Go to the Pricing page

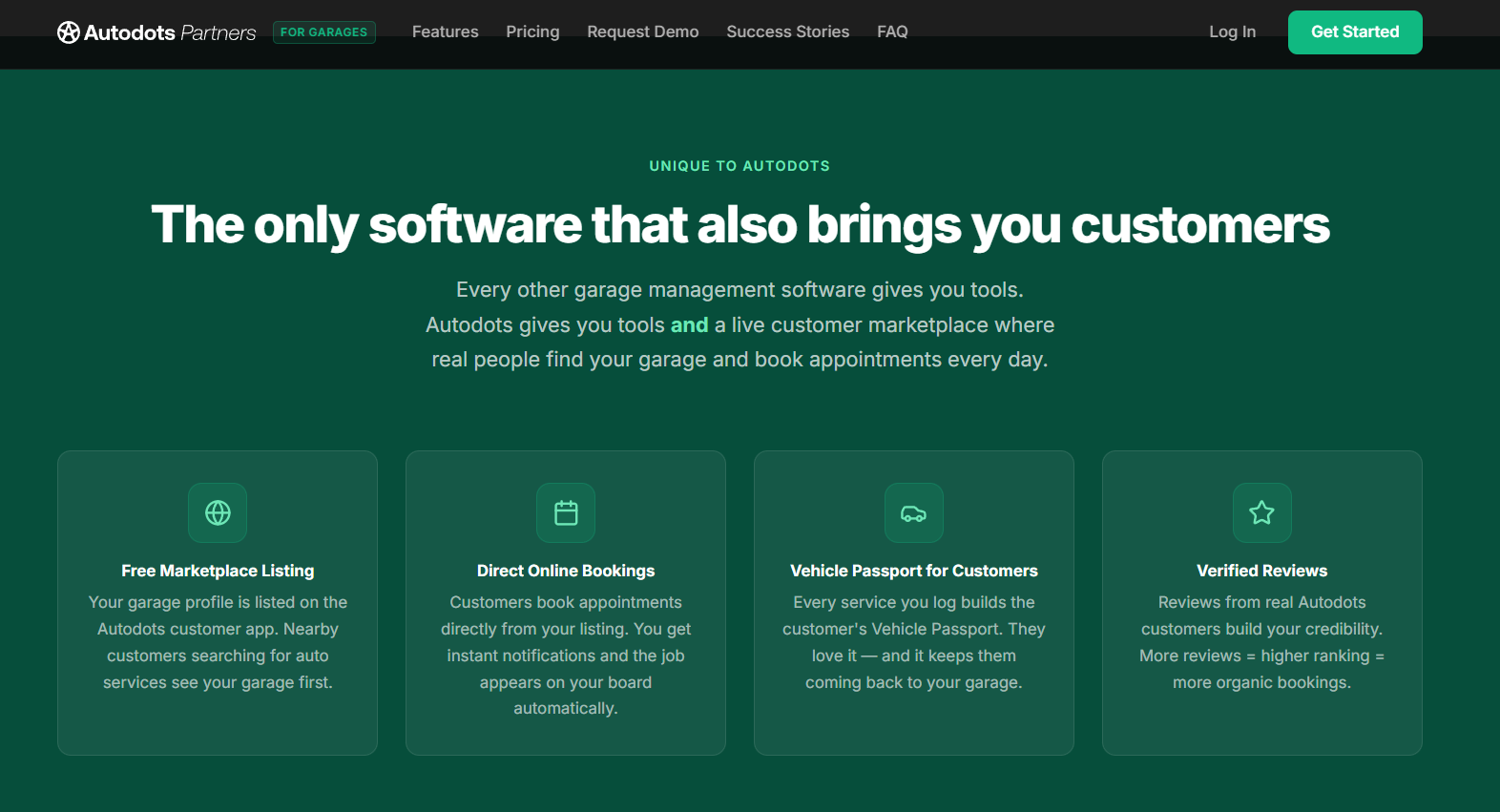pyautogui.click(x=532, y=31)
